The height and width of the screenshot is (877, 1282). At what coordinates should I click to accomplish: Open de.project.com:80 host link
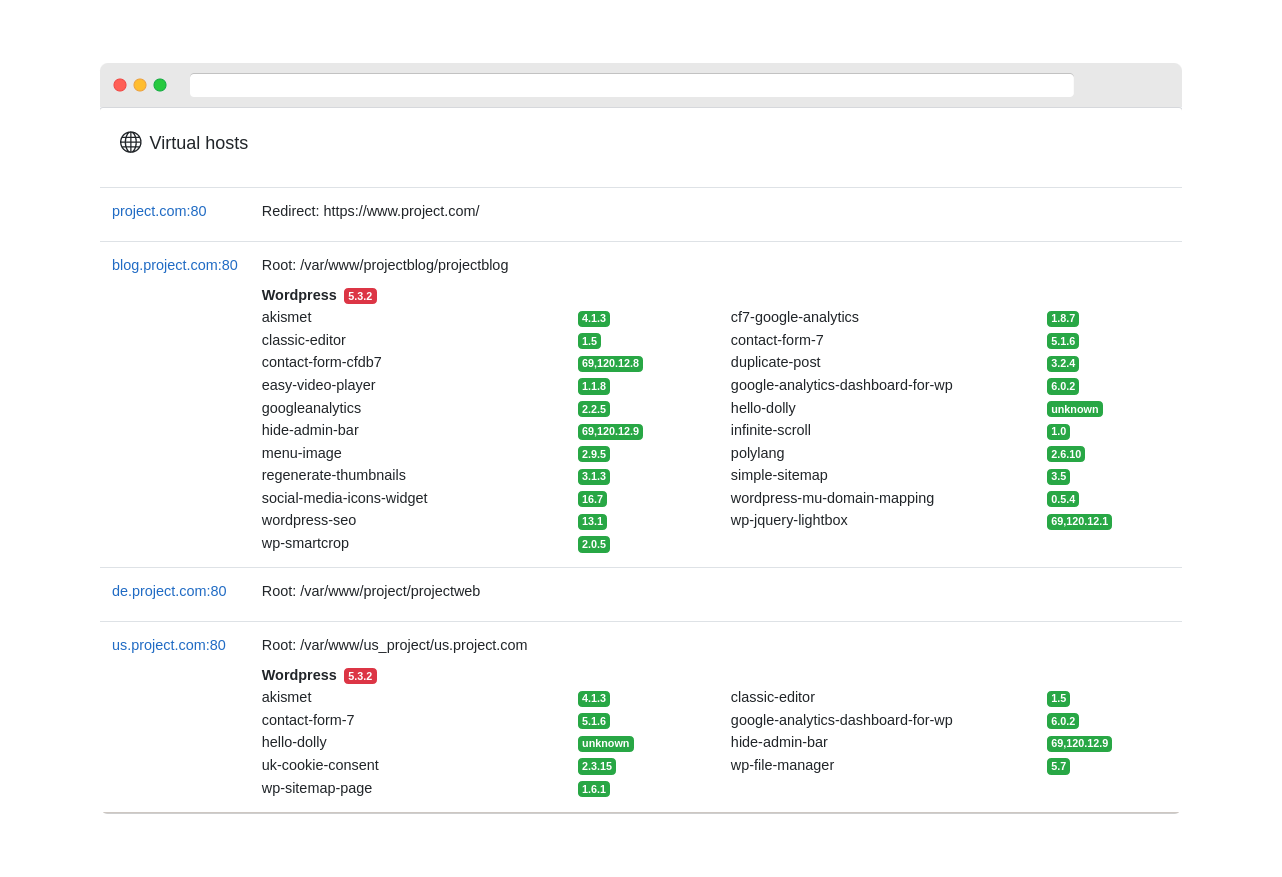click(169, 591)
